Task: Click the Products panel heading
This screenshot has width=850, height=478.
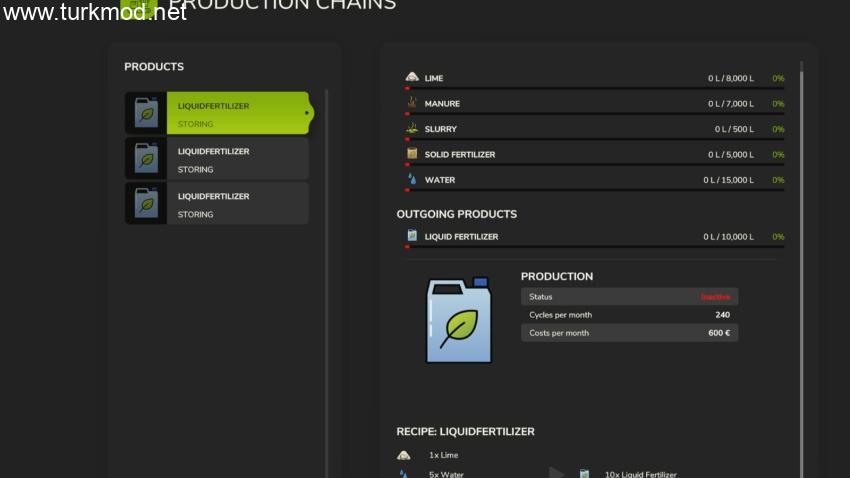Action: 154,67
